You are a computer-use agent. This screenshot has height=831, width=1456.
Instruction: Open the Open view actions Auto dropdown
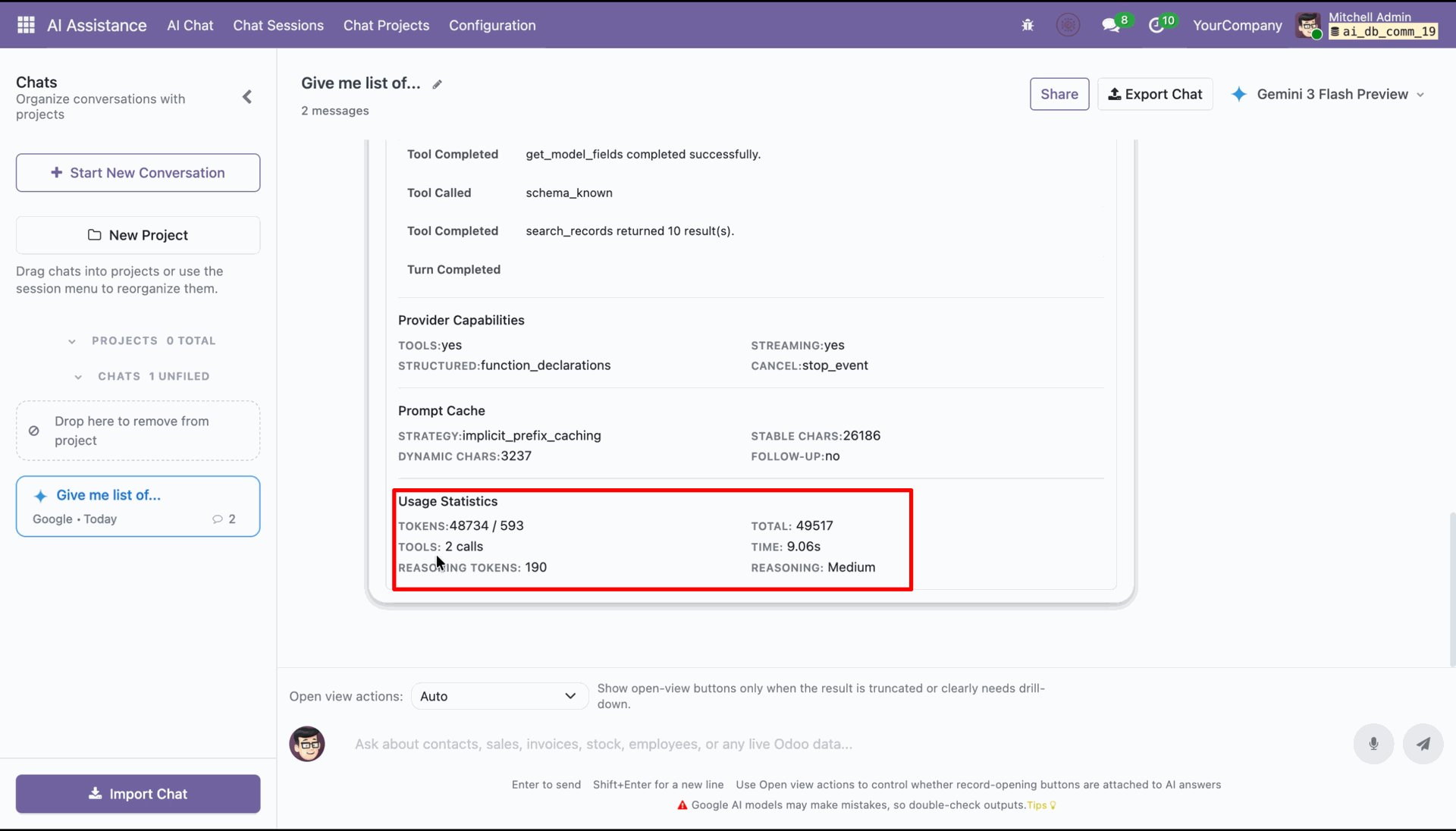point(499,696)
